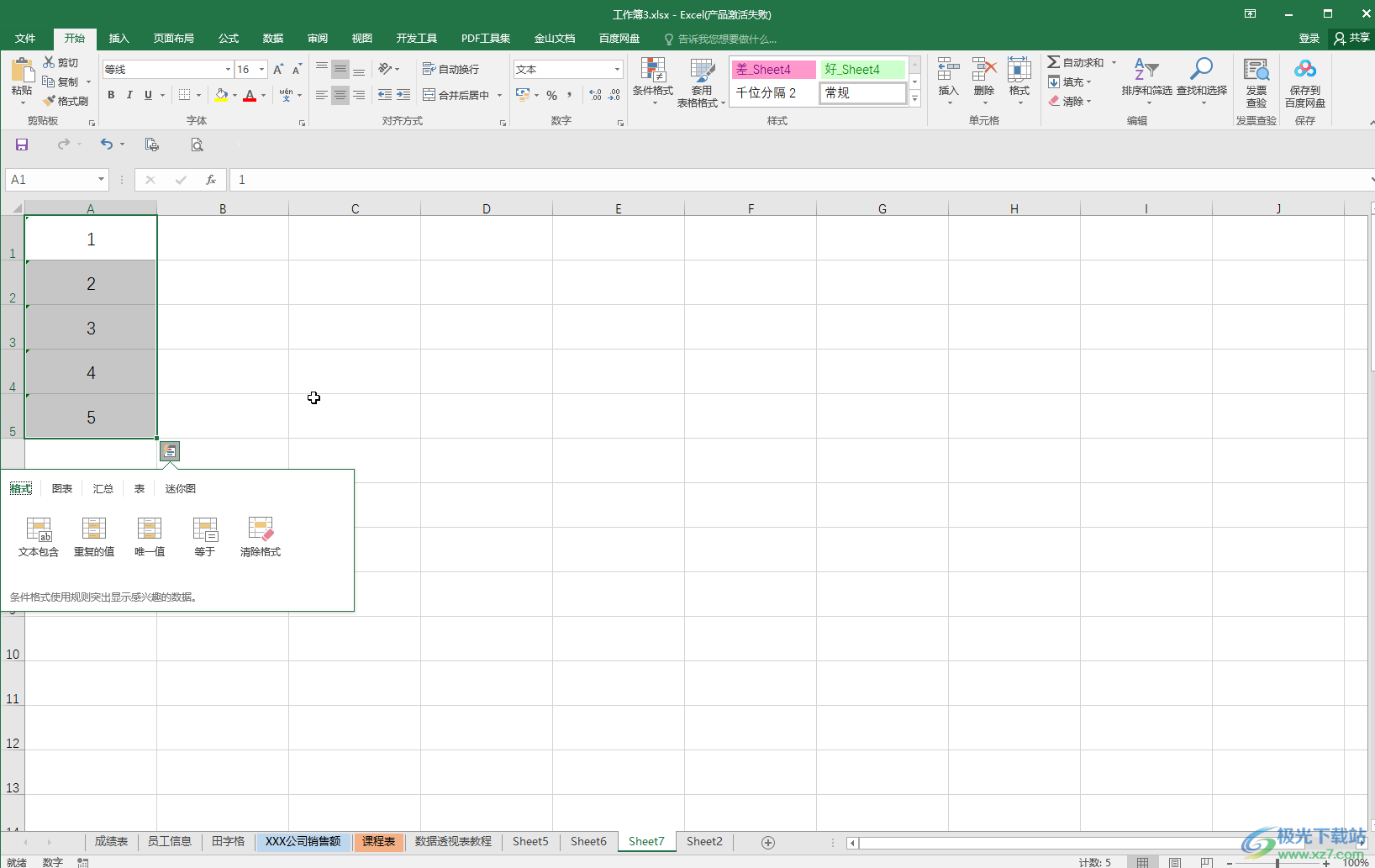
Task: Choose the Duplicate Values format option
Action: click(94, 537)
